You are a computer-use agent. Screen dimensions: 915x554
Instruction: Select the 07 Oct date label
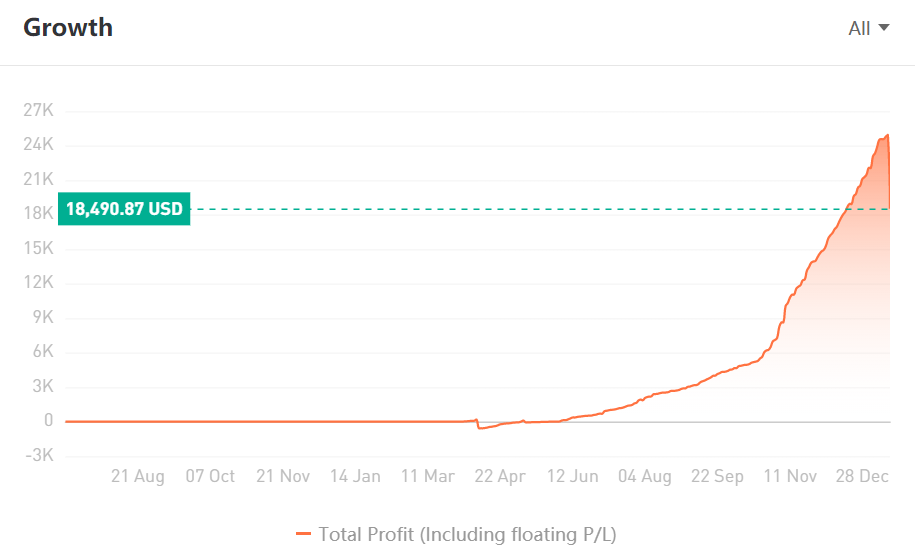pos(210,476)
